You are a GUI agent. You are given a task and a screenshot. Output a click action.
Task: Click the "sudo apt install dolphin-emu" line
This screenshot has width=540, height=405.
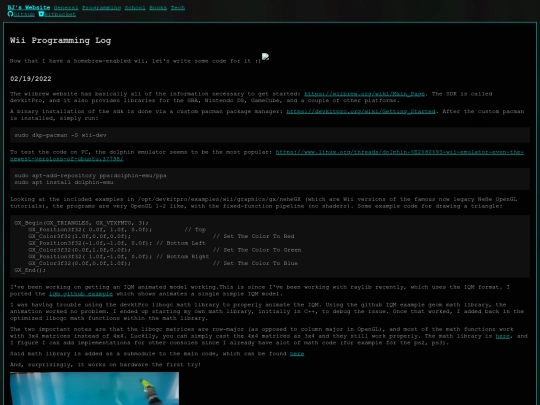[x=64, y=182]
